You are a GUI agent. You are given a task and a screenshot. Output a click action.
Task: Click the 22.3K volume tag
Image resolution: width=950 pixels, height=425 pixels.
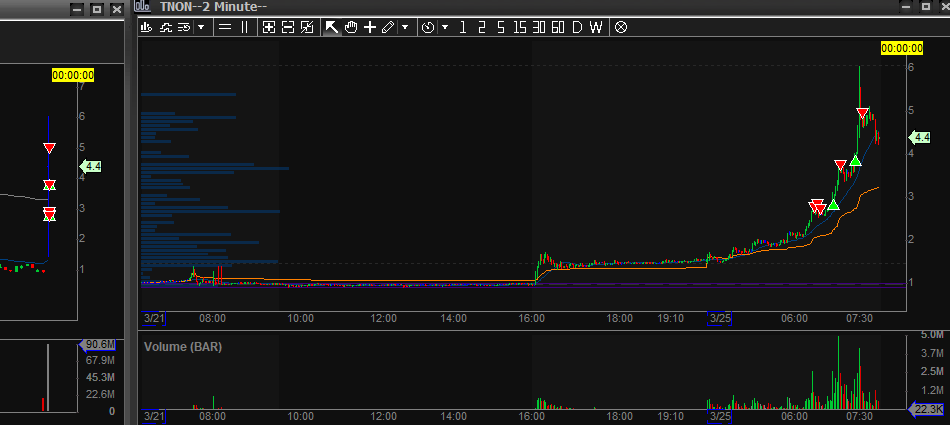tap(926, 410)
